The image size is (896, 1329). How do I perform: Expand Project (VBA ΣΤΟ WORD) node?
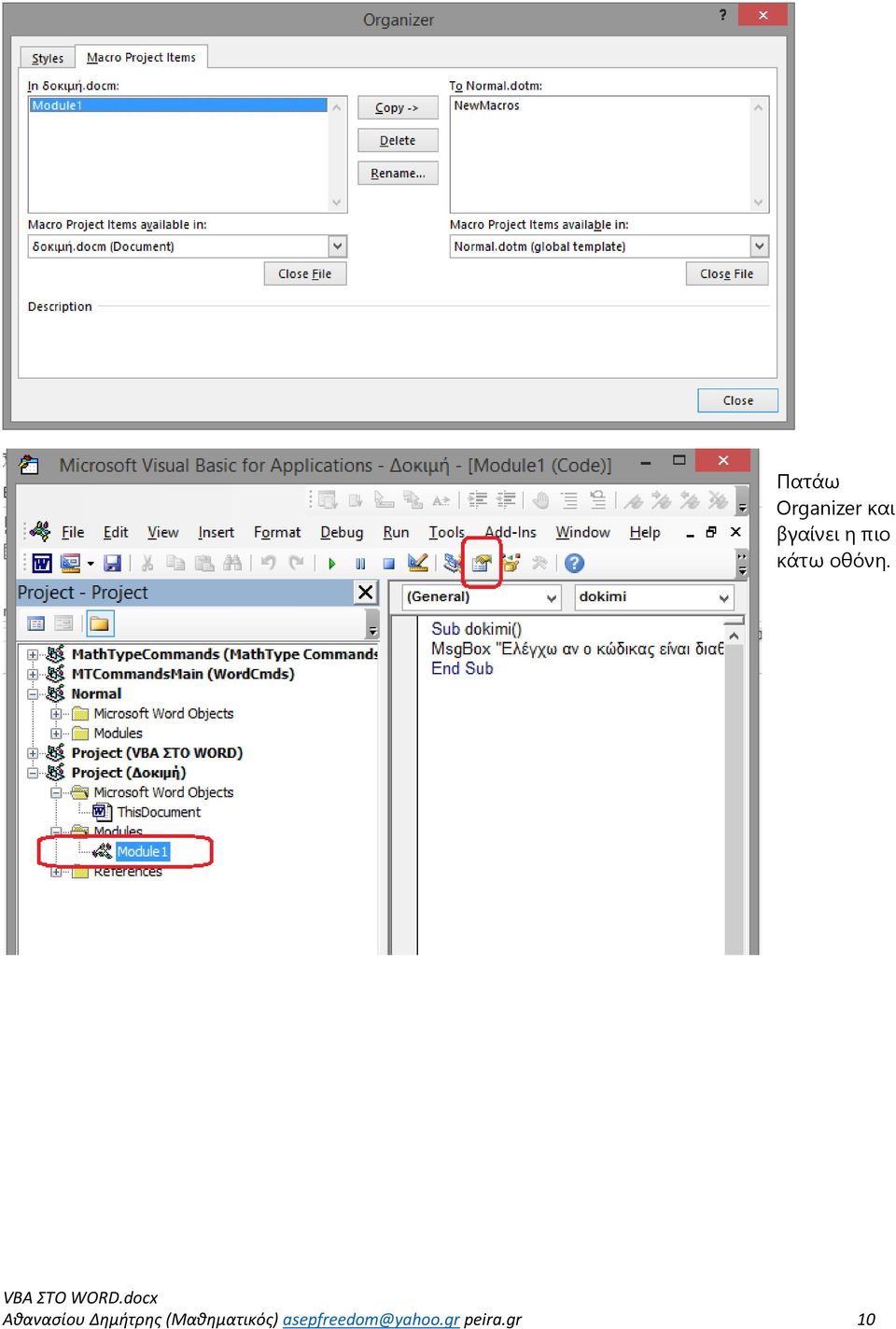[33, 753]
